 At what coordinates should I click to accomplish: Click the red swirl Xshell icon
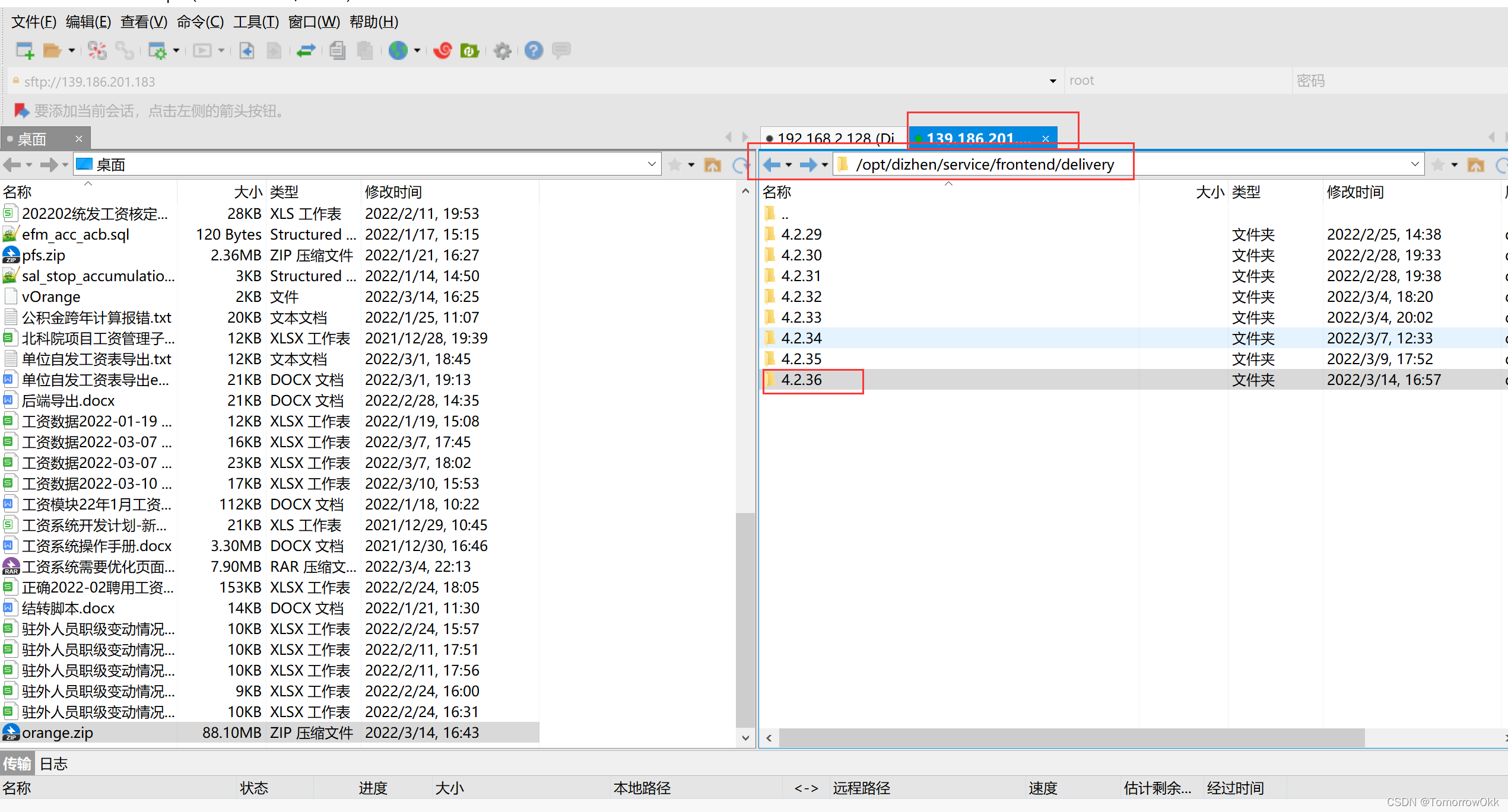(x=442, y=50)
